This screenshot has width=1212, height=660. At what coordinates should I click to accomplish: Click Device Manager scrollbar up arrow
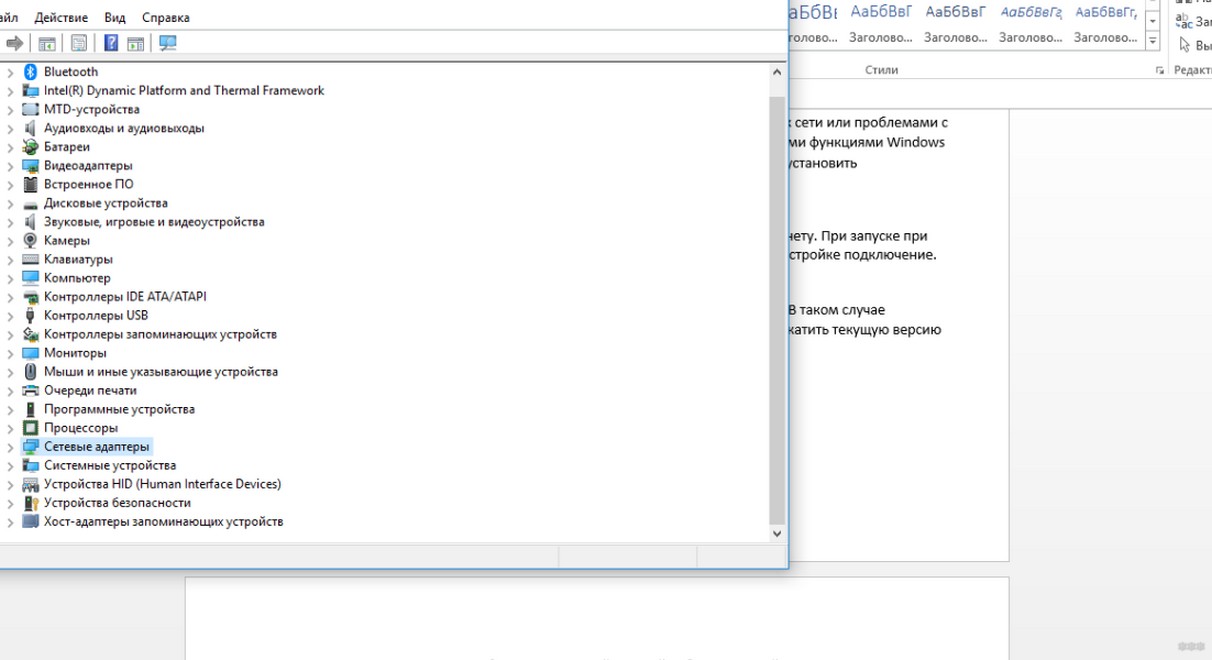tap(777, 73)
